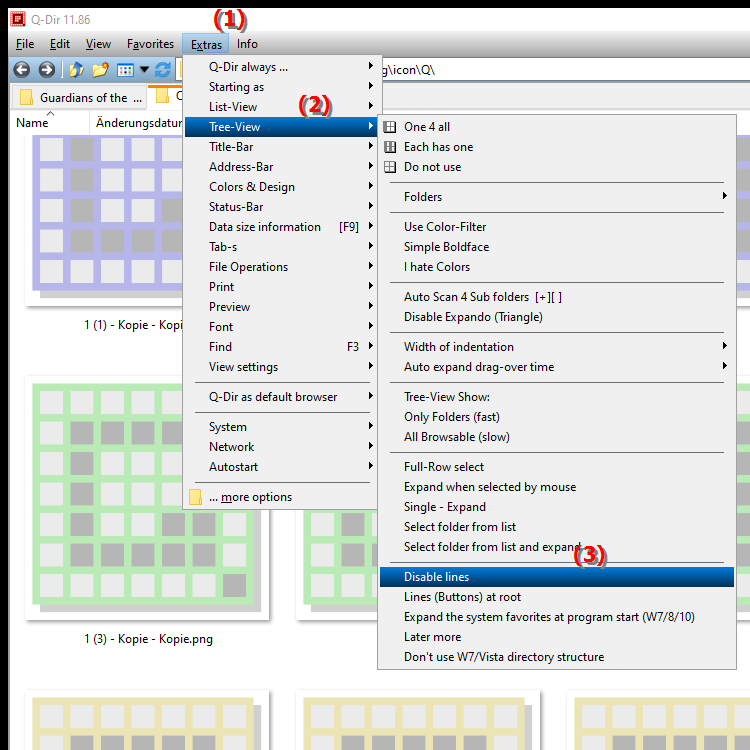Expand Auto expand drag-over time submenu

[557, 367]
